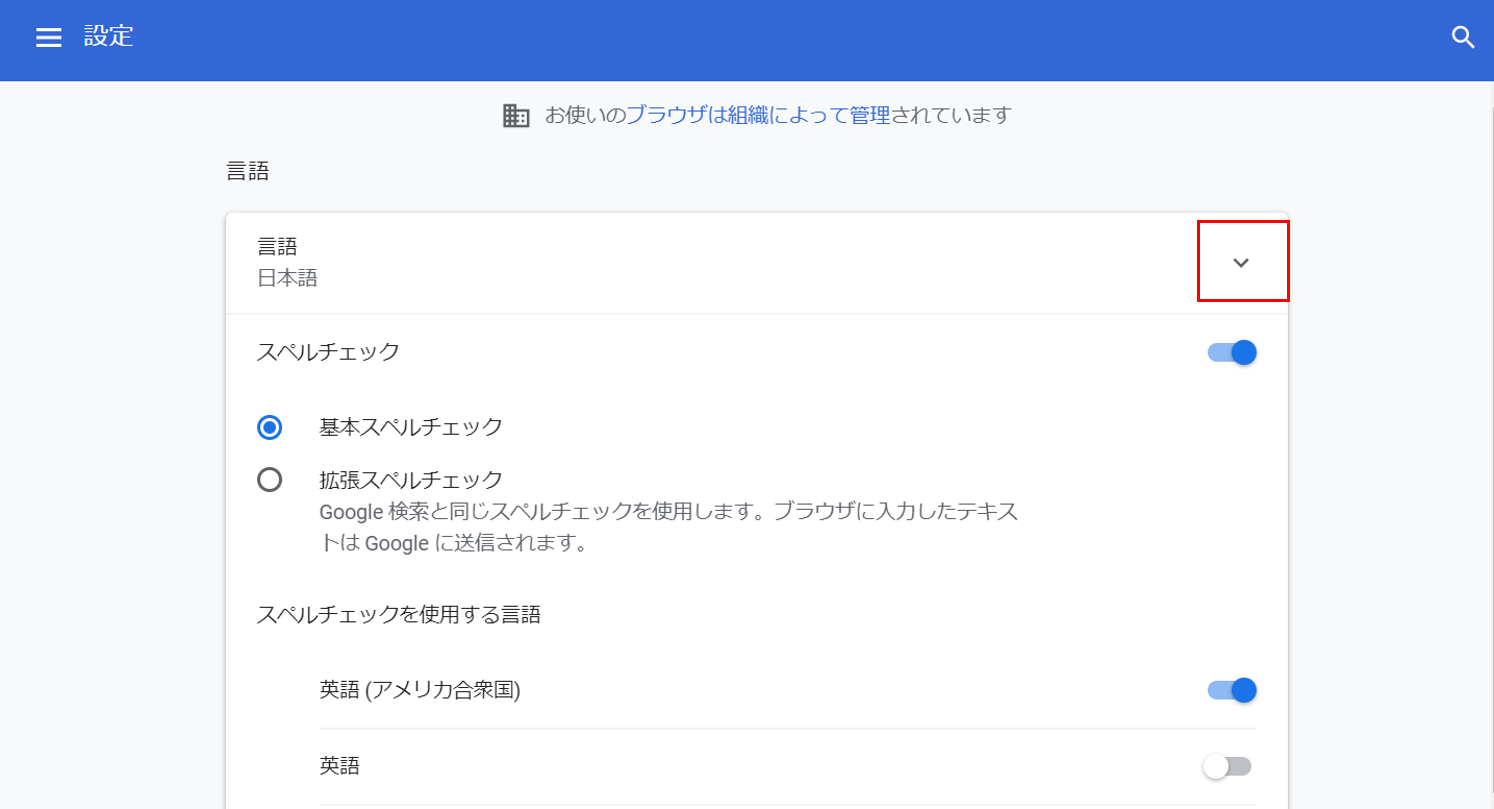Click the organization building icon
1494x809 pixels.
(x=517, y=115)
